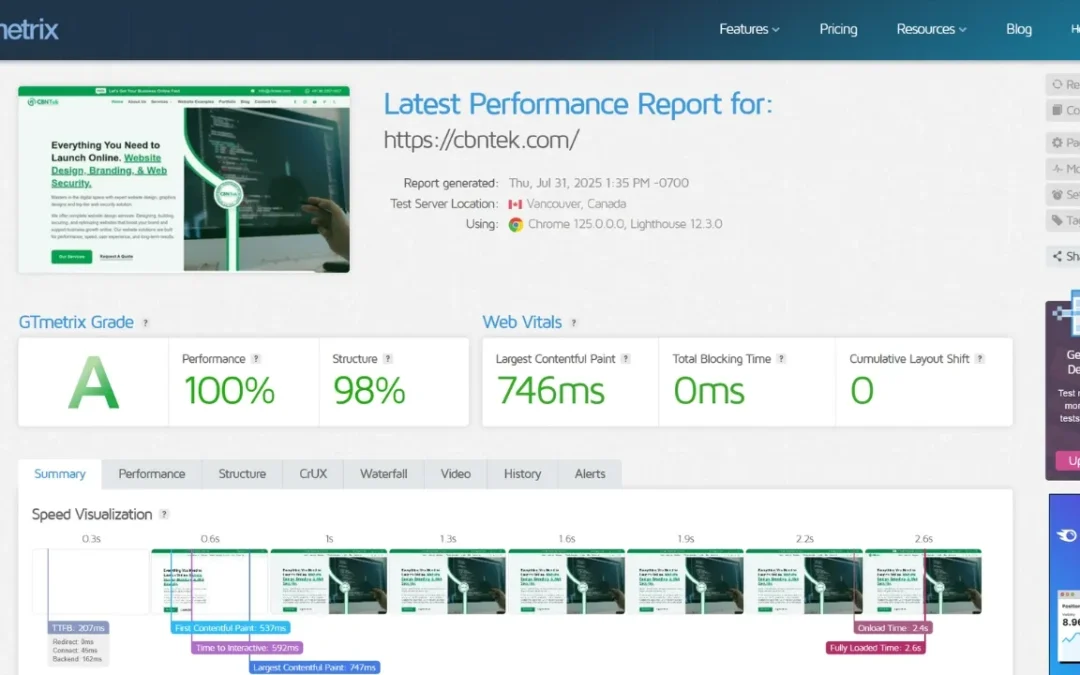Switch to the Waterfall tab
This screenshot has width=1080, height=675.
pyautogui.click(x=383, y=474)
